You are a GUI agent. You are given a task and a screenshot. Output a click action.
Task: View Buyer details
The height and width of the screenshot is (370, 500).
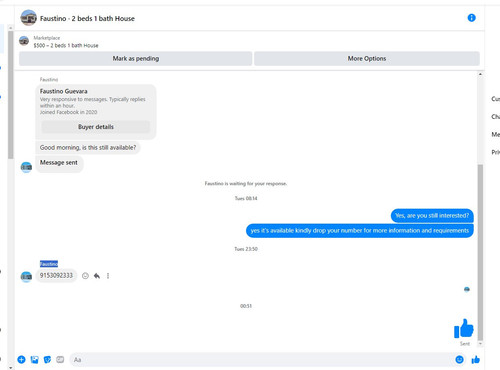(x=96, y=127)
